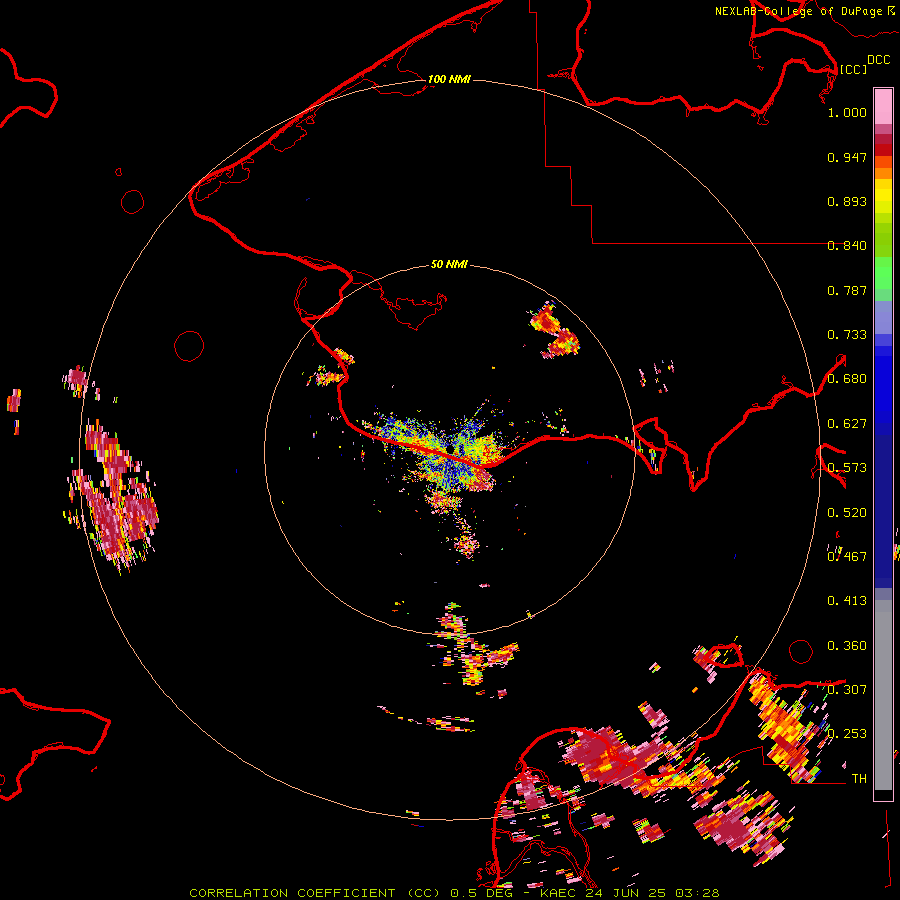Click the 50 NMI range ring label
Screen dimensions: 900x900
pyautogui.click(x=449, y=264)
